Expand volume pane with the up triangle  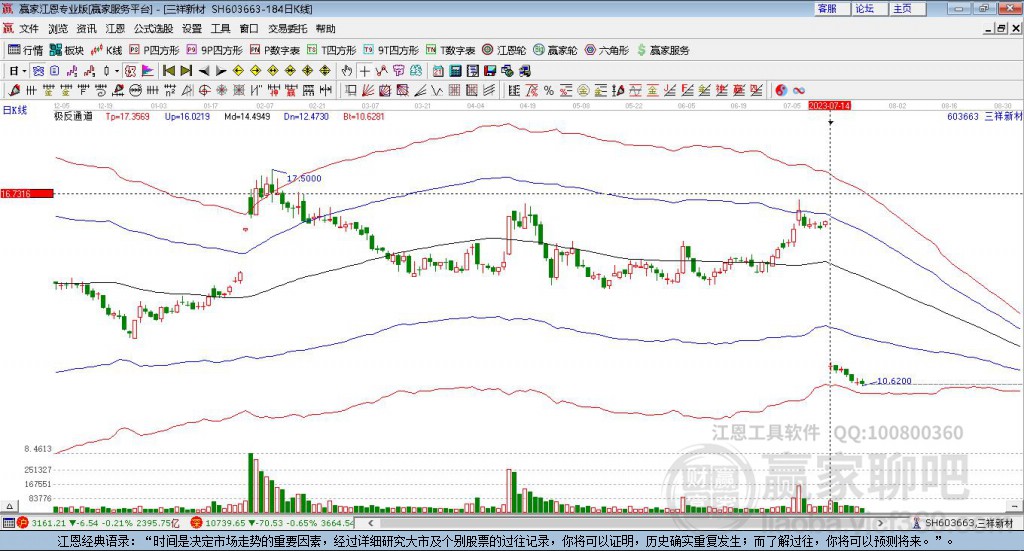[x=9, y=506]
